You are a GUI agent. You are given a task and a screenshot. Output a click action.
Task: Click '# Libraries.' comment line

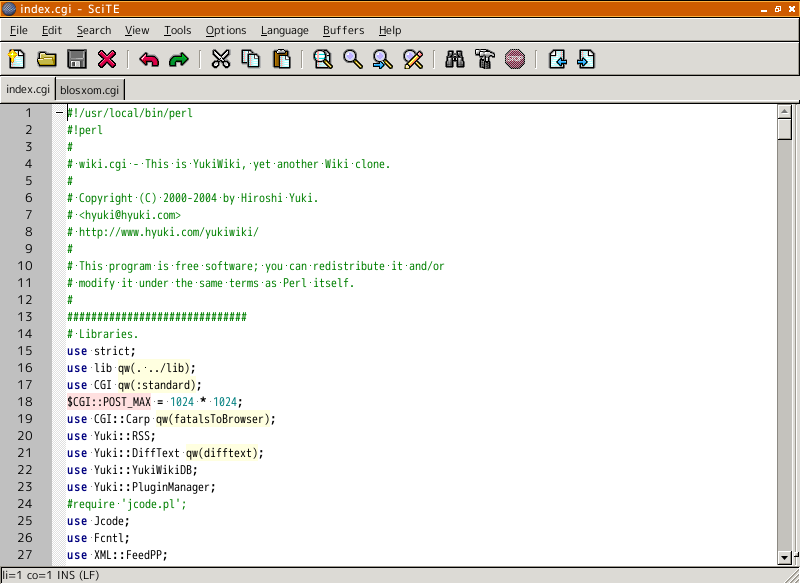click(103, 334)
